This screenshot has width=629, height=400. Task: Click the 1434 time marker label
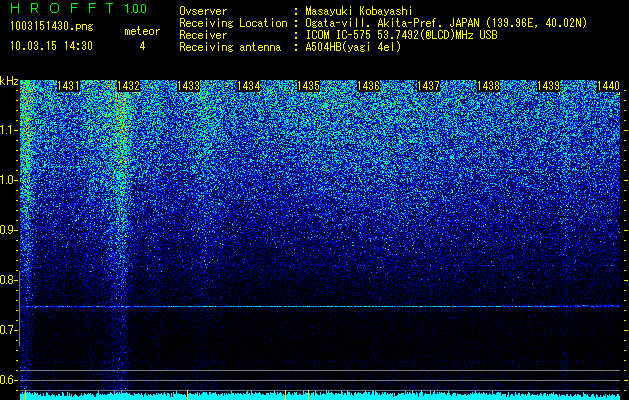pyautogui.click(x=249, y=86)
